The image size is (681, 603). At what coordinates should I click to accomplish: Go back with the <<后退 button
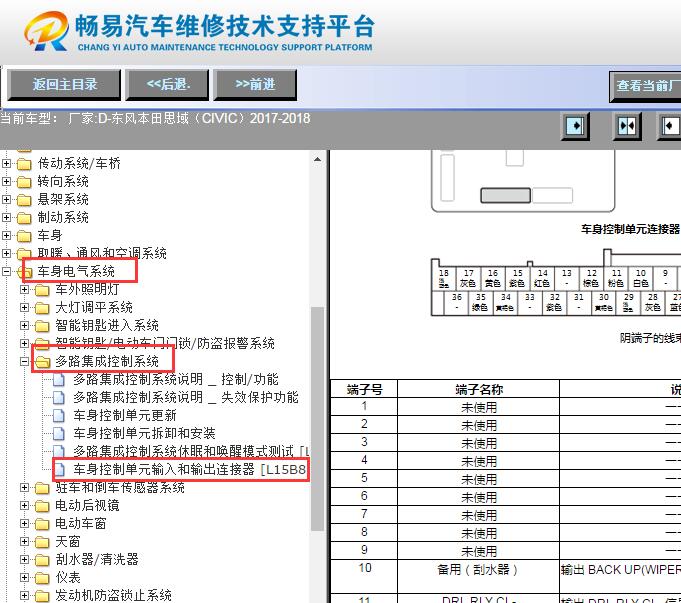pyautogui.click(x=168, y=84)
